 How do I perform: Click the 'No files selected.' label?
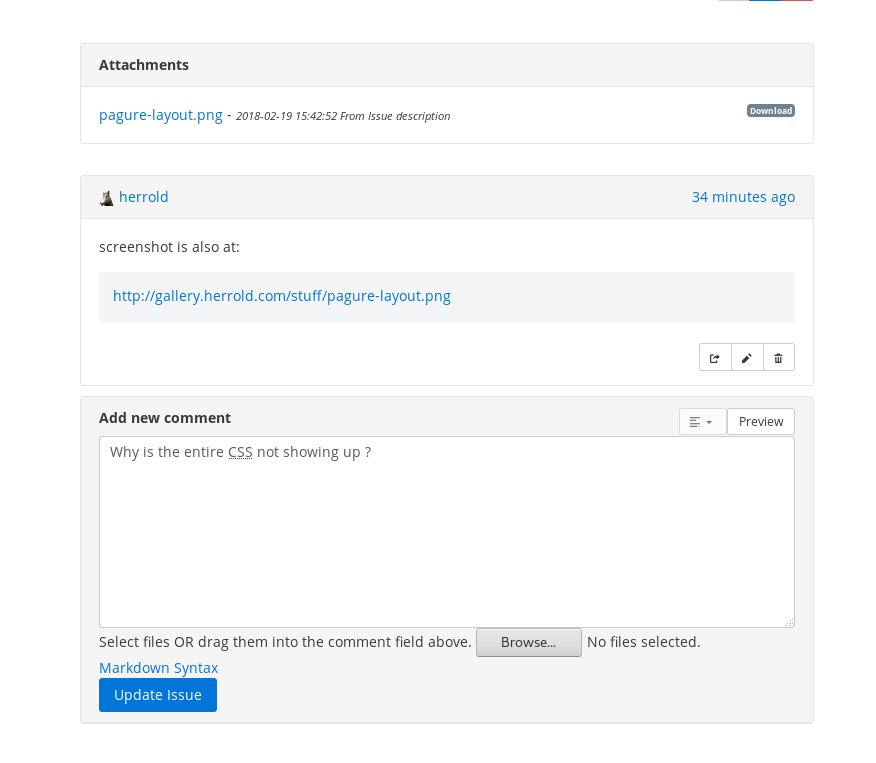644,642
